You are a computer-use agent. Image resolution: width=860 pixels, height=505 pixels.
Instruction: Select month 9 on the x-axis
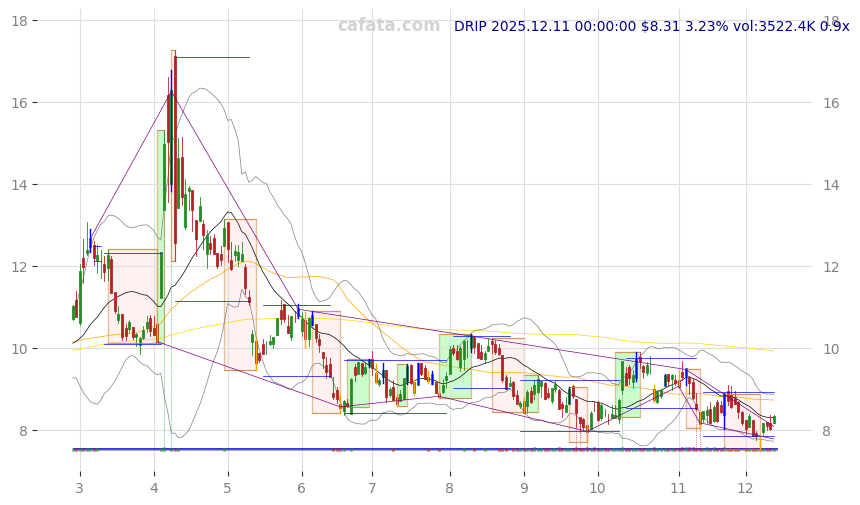point(524,487)
